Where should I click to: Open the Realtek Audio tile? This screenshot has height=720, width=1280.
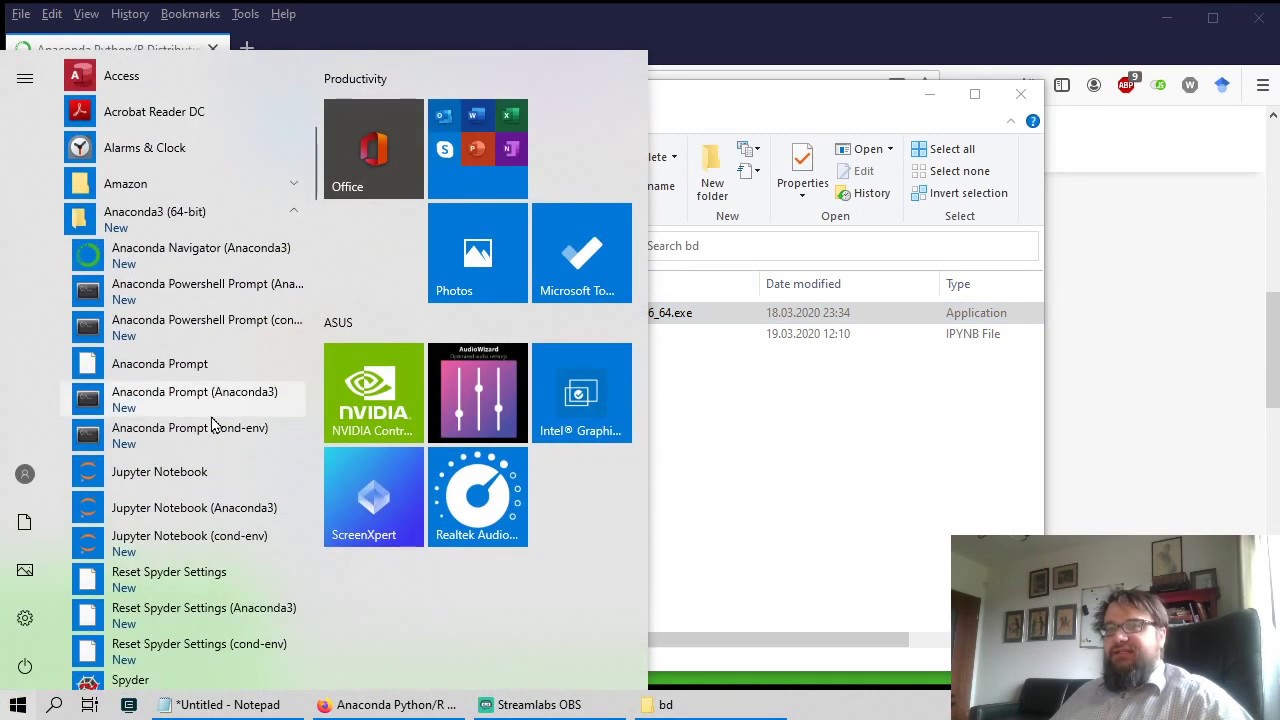click(478, 497)
